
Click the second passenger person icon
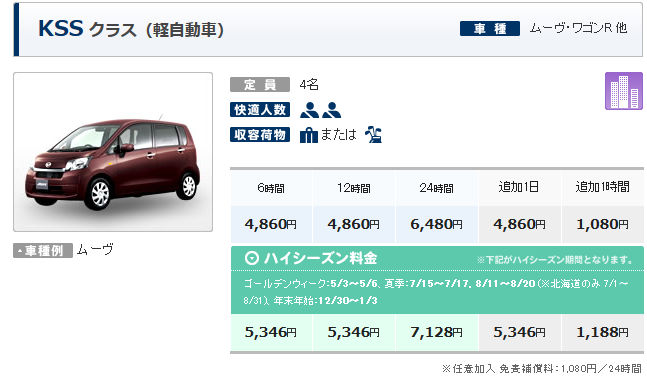coord(332,110)
